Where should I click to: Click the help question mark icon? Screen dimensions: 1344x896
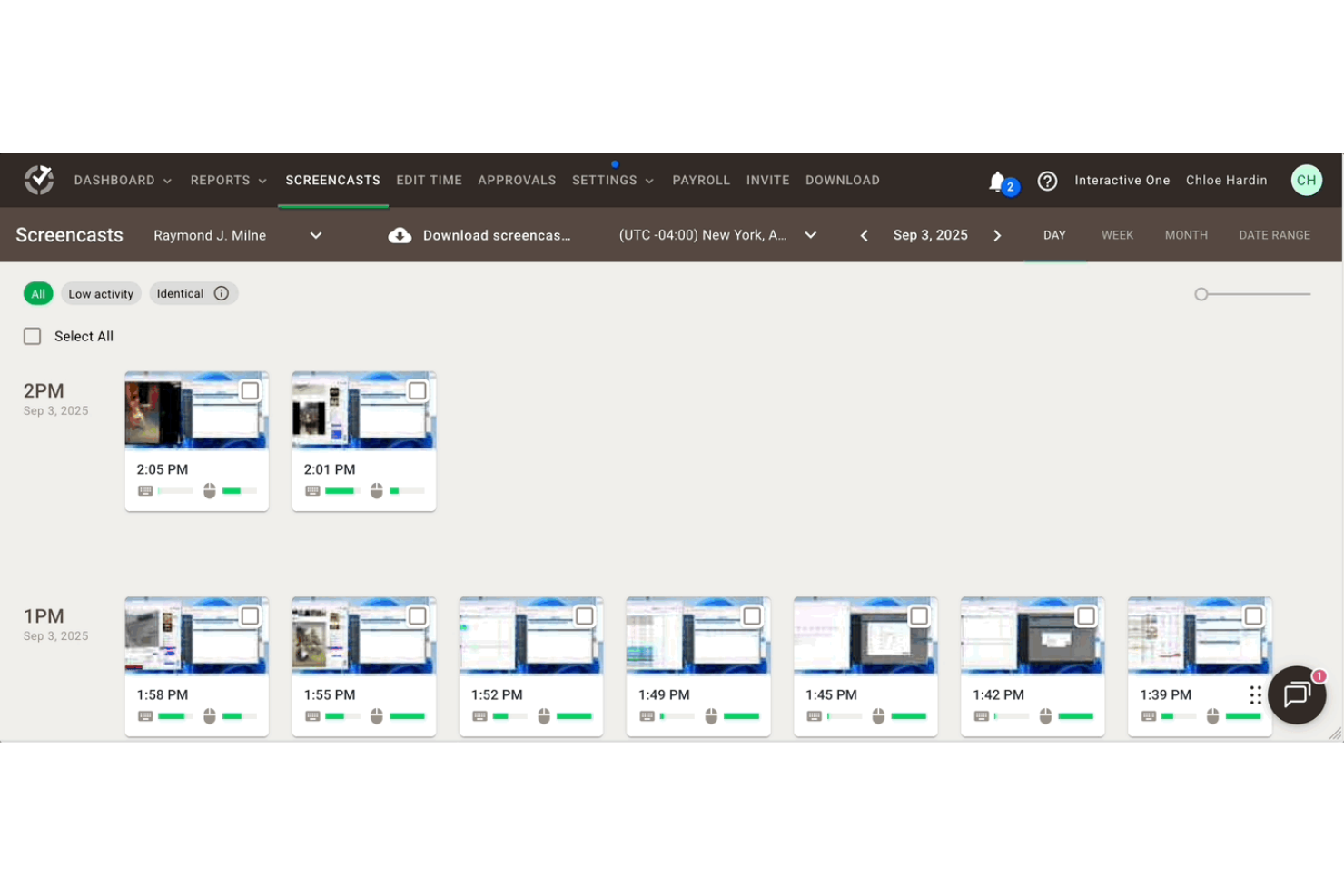[1047, 181]
